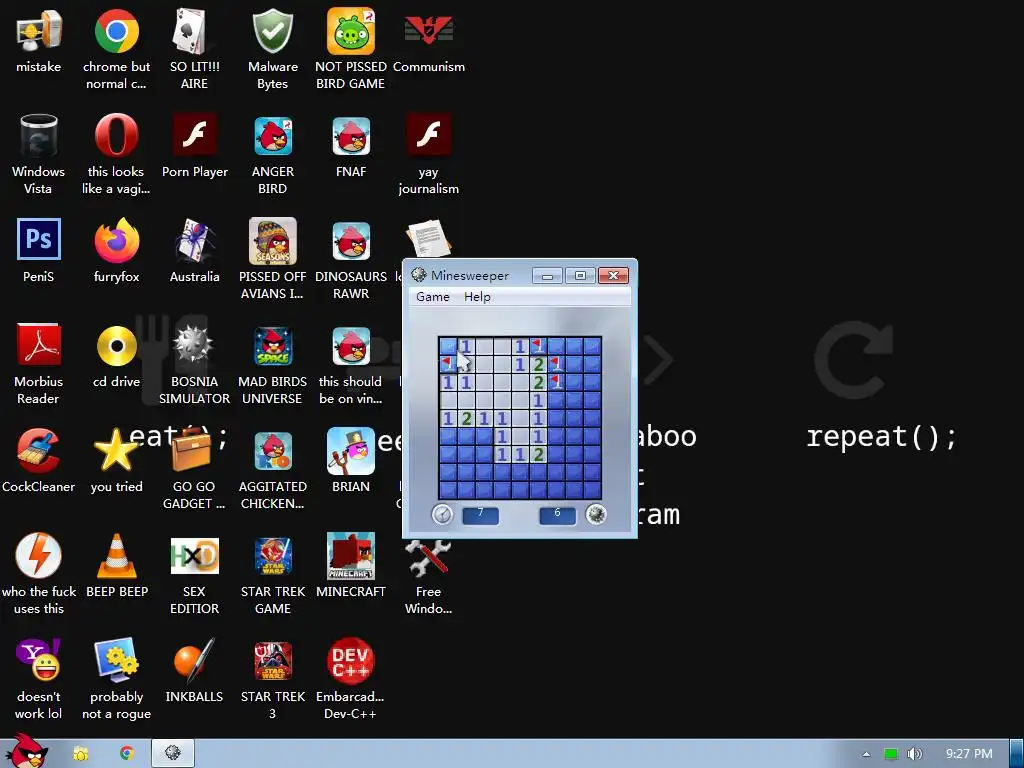The width and height of the screenshot is (1024, 768).
Task: Click the 'cd drive' disc icon
Action: 116,345
